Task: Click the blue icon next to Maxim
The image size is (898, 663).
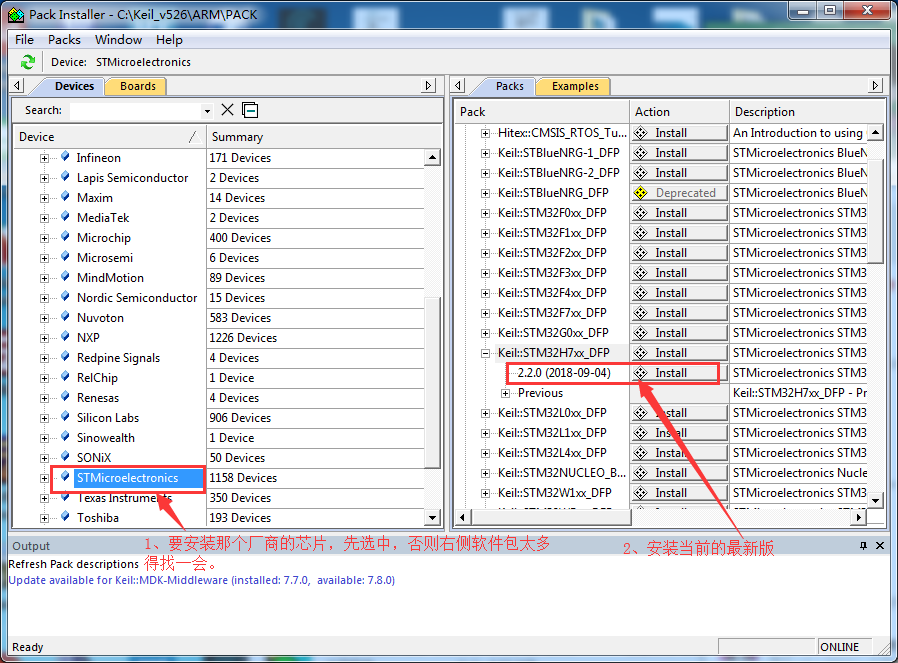Action: tap(65, 196)
